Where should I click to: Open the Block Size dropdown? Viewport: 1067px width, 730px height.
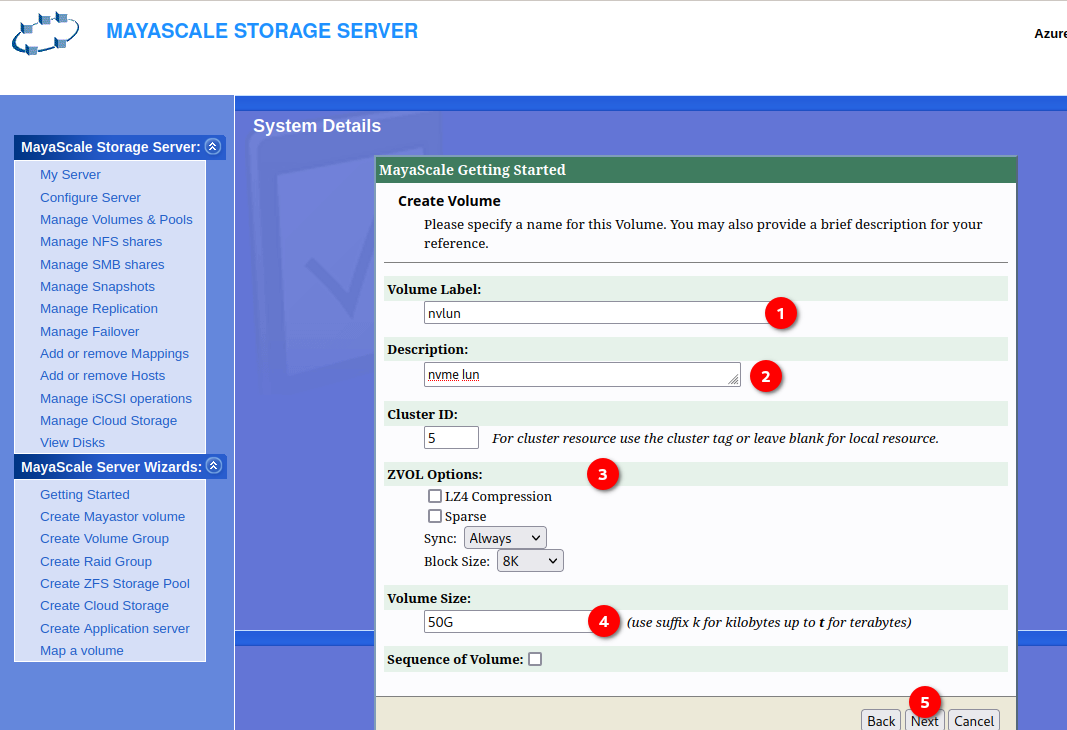click(x=530, y=561)
